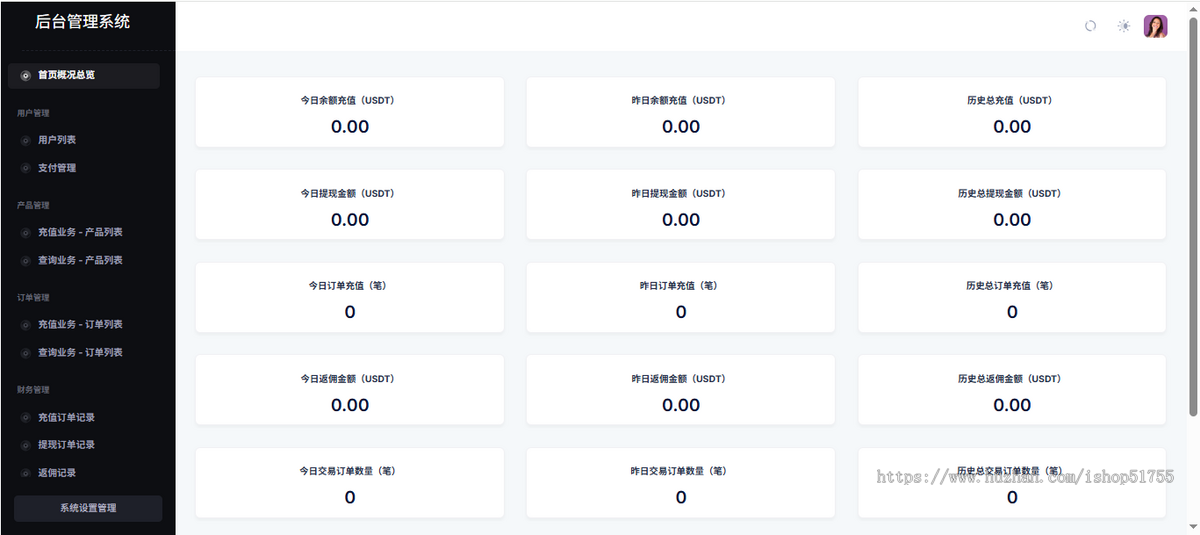
Task: Click the 今日余额充值（USDT） stat card
Action: point(350,112)
